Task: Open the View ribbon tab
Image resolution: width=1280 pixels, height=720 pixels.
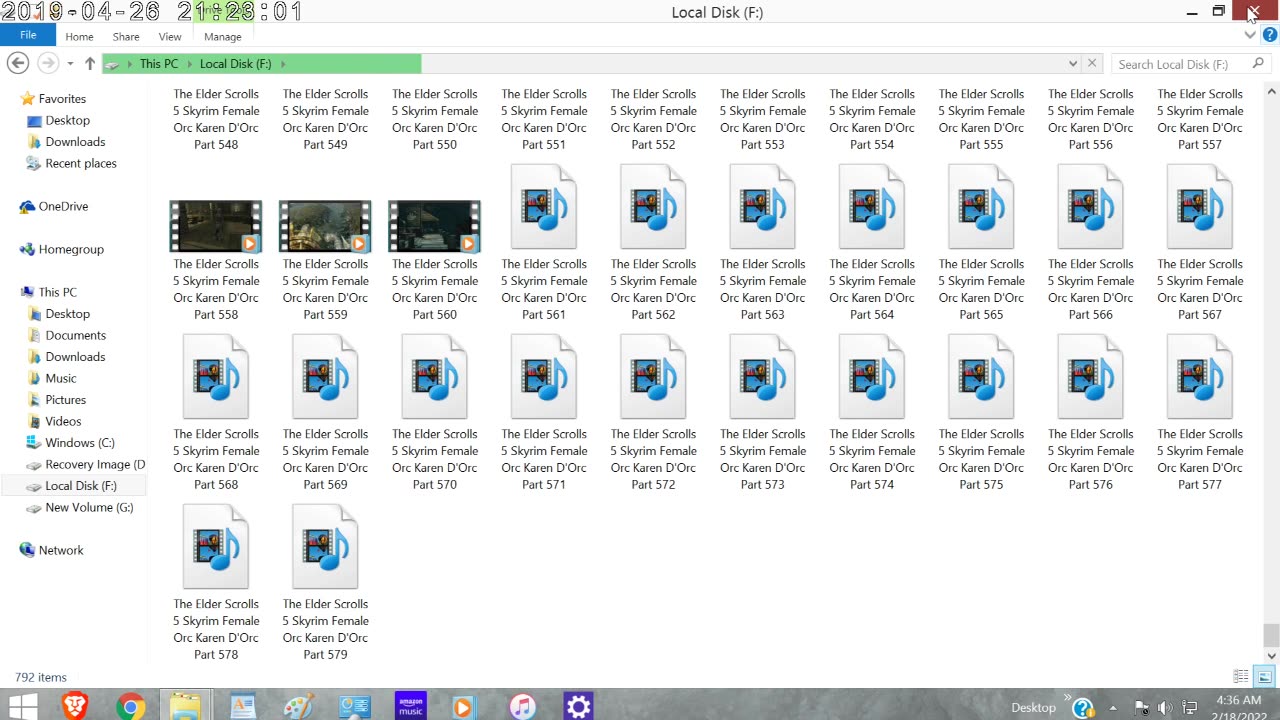Action: (170, 36)
